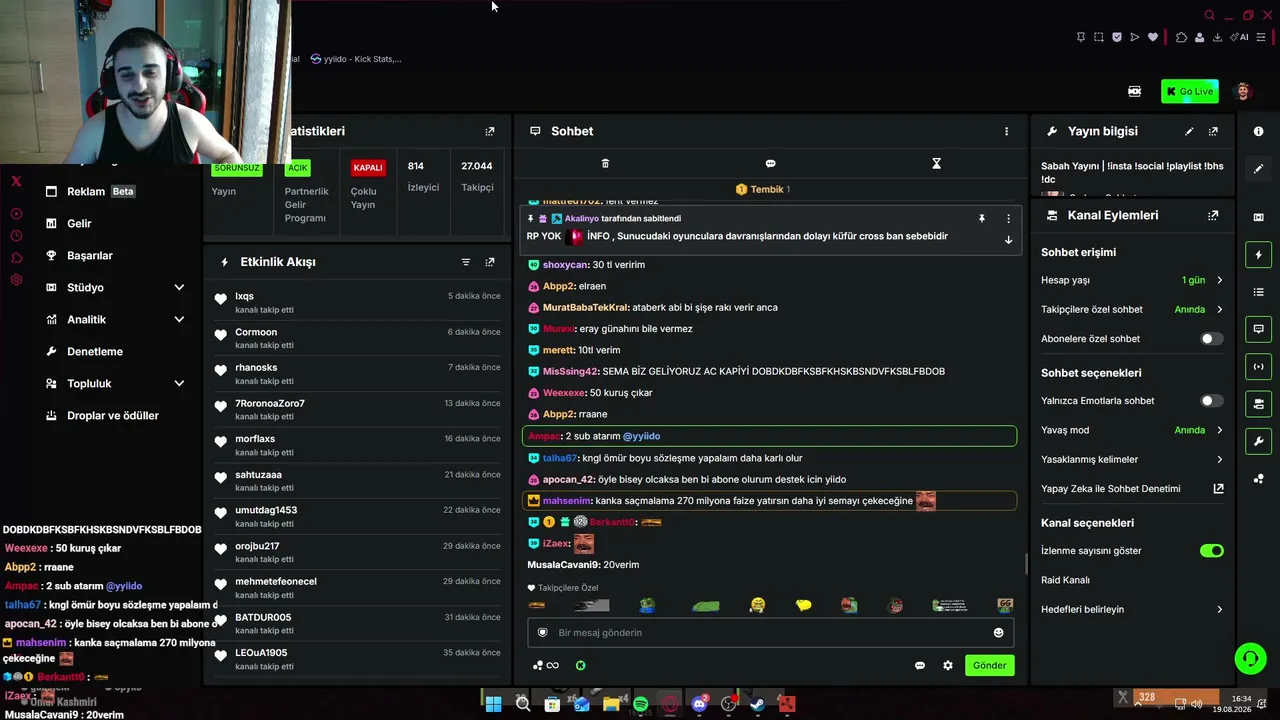Edit Yayın bilgisi with pencil icon

(1189, 131)
